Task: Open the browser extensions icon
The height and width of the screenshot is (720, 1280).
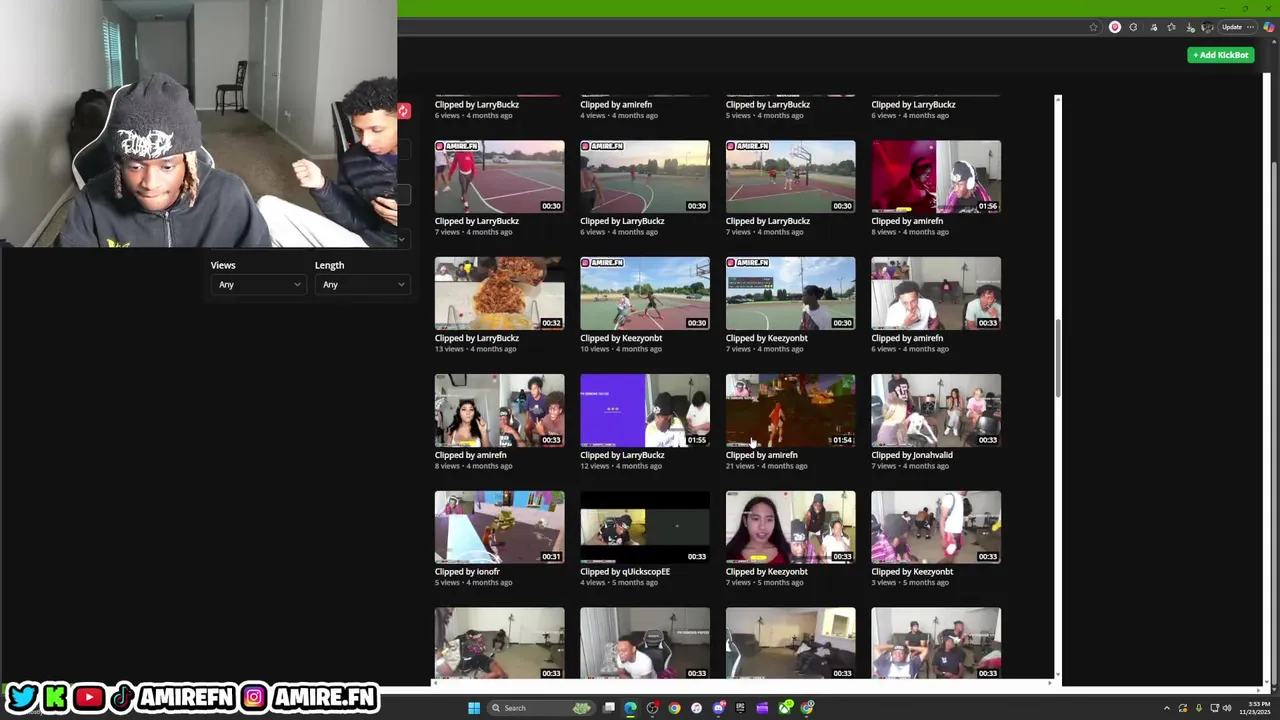Action: (1133, 27)
